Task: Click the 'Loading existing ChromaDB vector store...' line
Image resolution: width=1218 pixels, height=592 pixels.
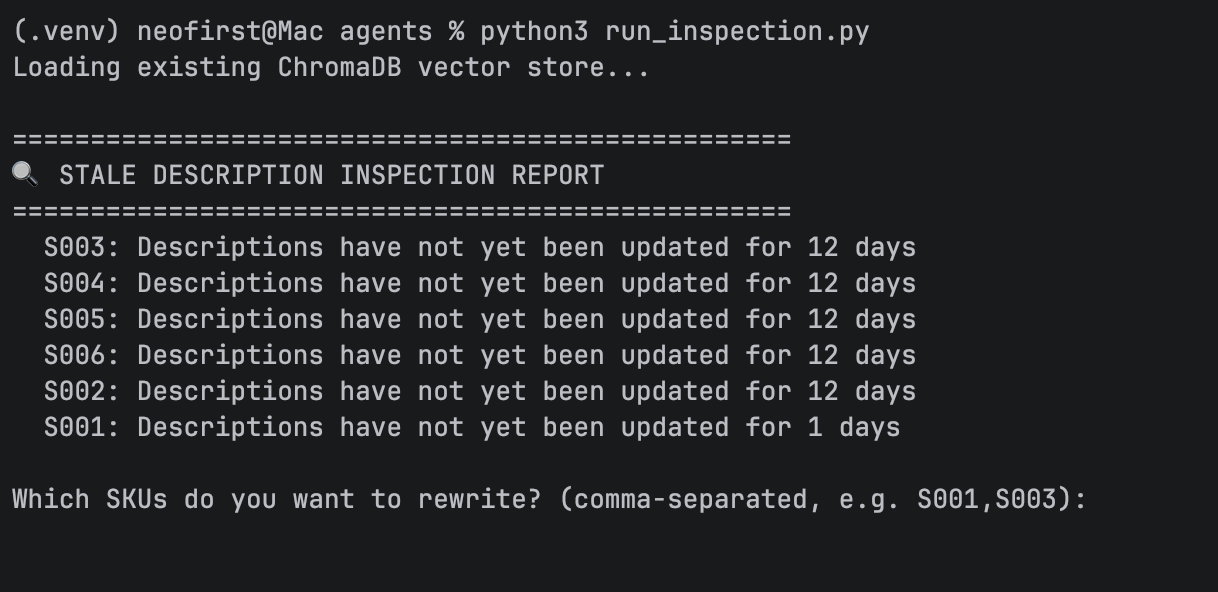Action: click(x=331, y=68)
